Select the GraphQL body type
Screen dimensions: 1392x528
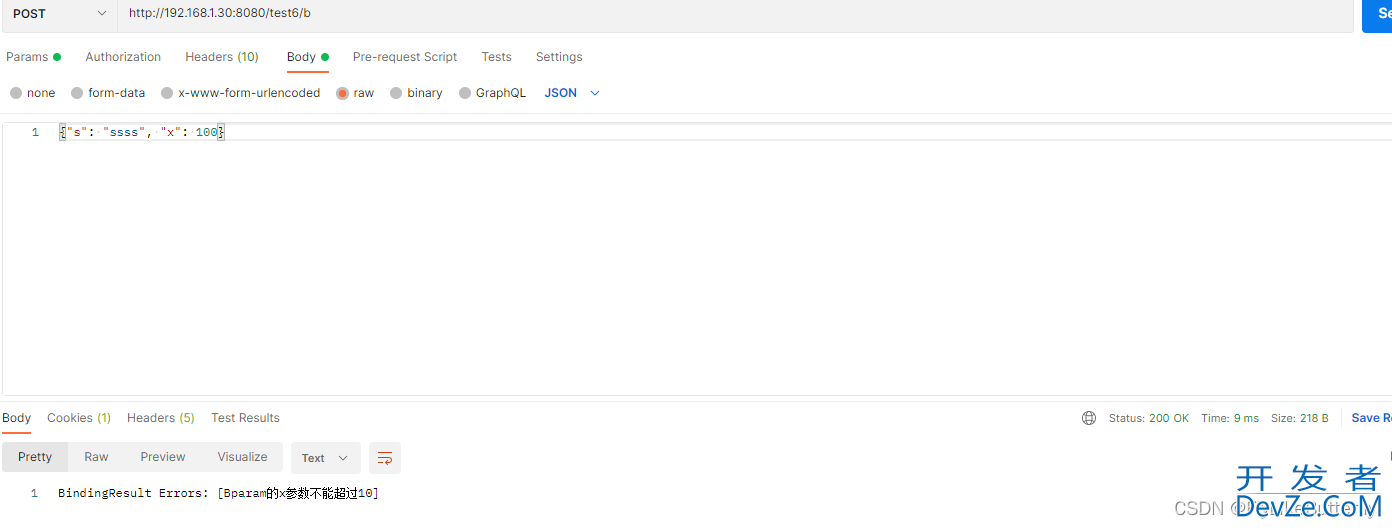(x=492, y=93)
